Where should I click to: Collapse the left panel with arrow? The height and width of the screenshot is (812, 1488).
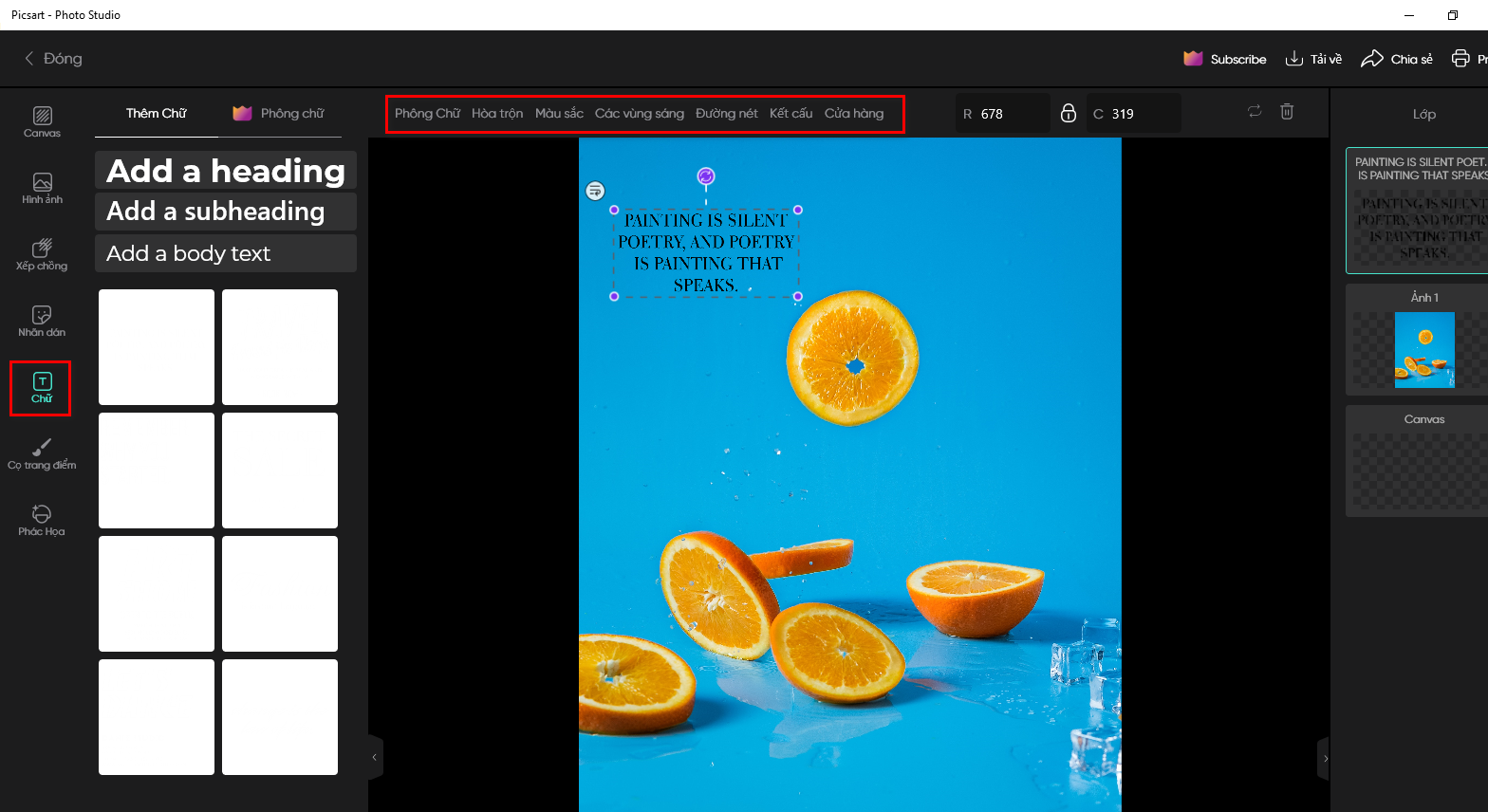(375, 757)
